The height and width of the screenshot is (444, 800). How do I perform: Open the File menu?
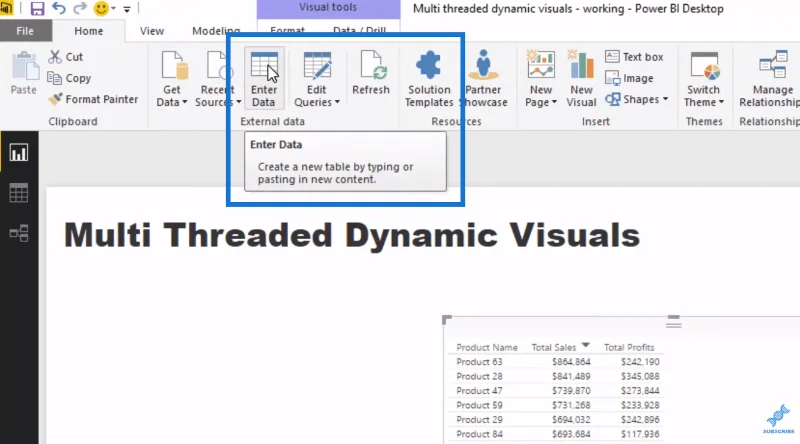(x=25, y=31)
